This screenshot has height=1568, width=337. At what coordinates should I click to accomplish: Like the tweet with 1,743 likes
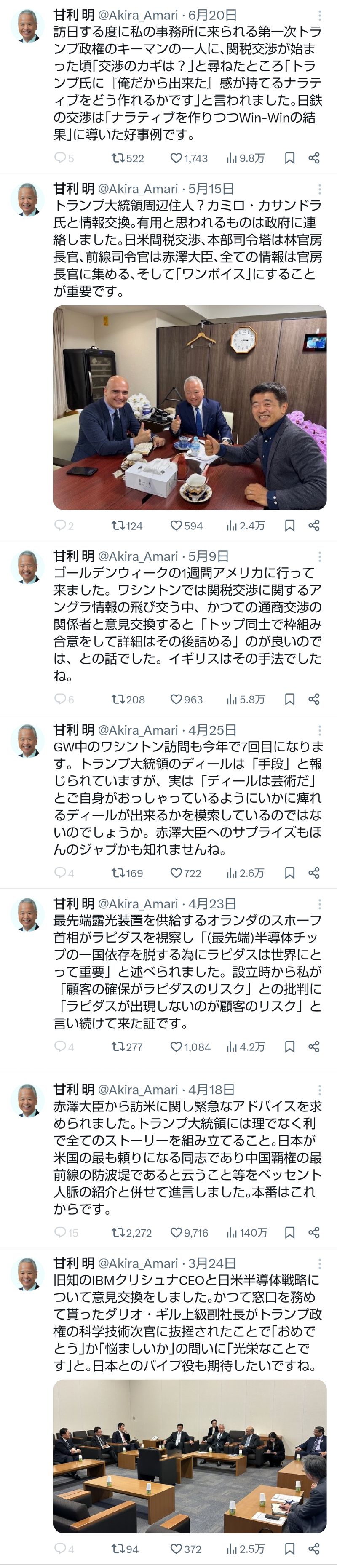tap(189, 158)
